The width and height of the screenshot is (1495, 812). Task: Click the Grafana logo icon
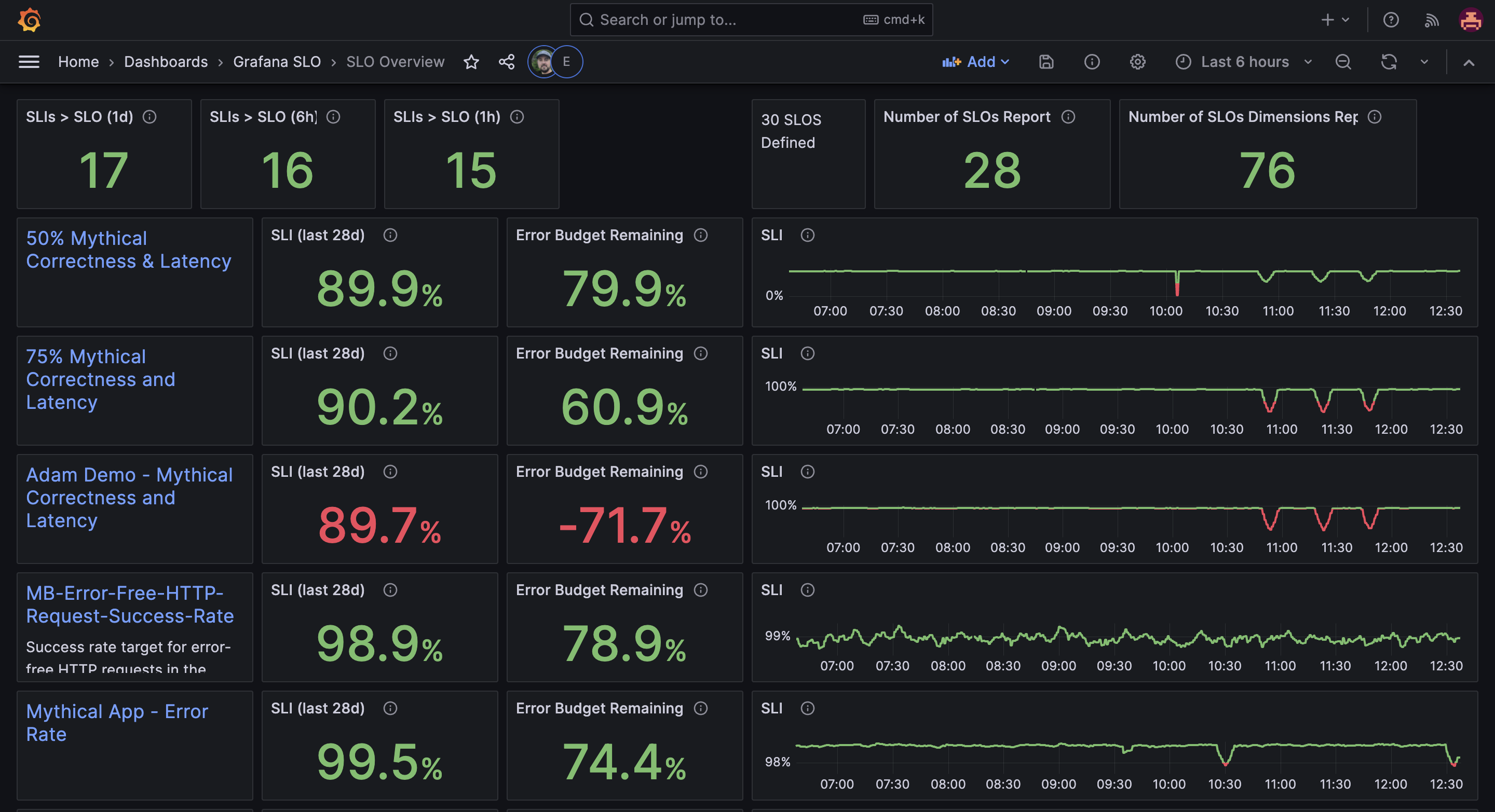(29, 19)
